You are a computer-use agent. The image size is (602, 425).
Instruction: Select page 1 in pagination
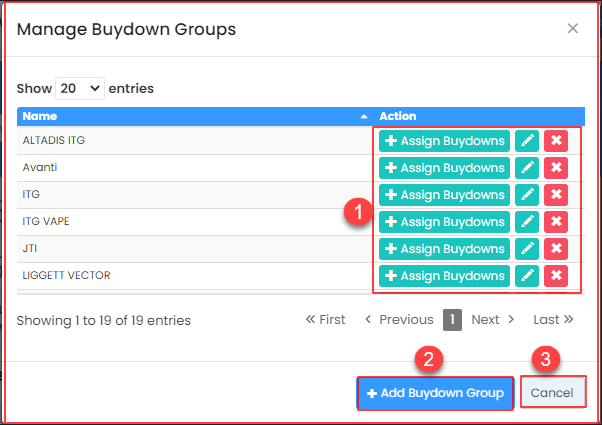point(452,320)
